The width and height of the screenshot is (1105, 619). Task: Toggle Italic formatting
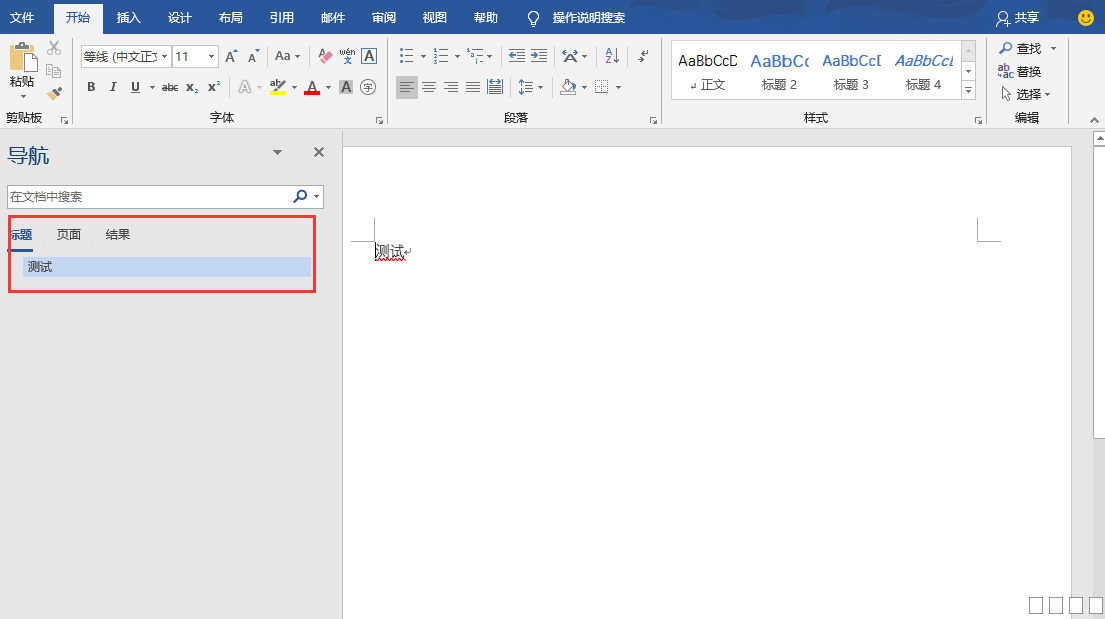(113, 87)
